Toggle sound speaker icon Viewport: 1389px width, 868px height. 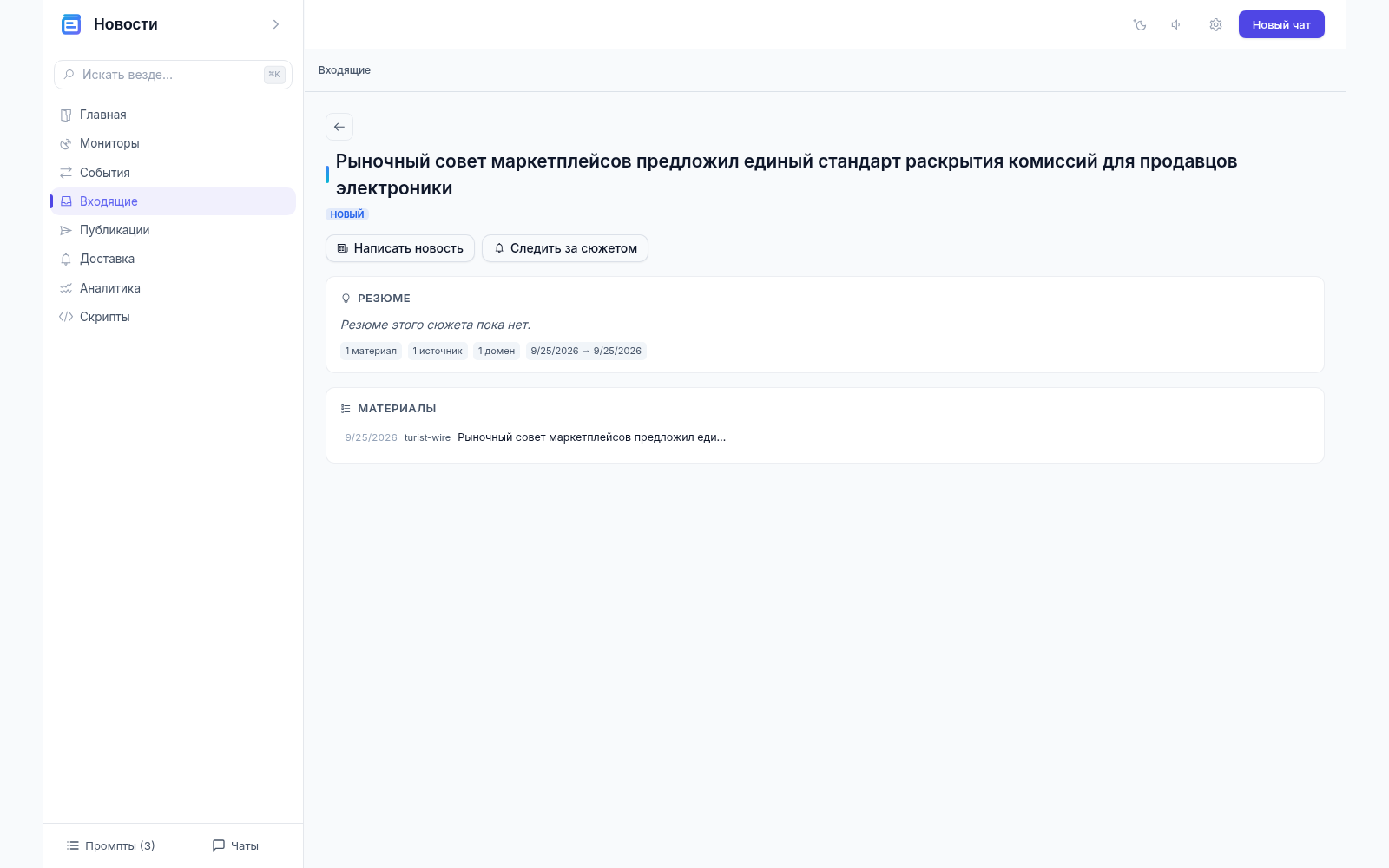pos(1176,24)
